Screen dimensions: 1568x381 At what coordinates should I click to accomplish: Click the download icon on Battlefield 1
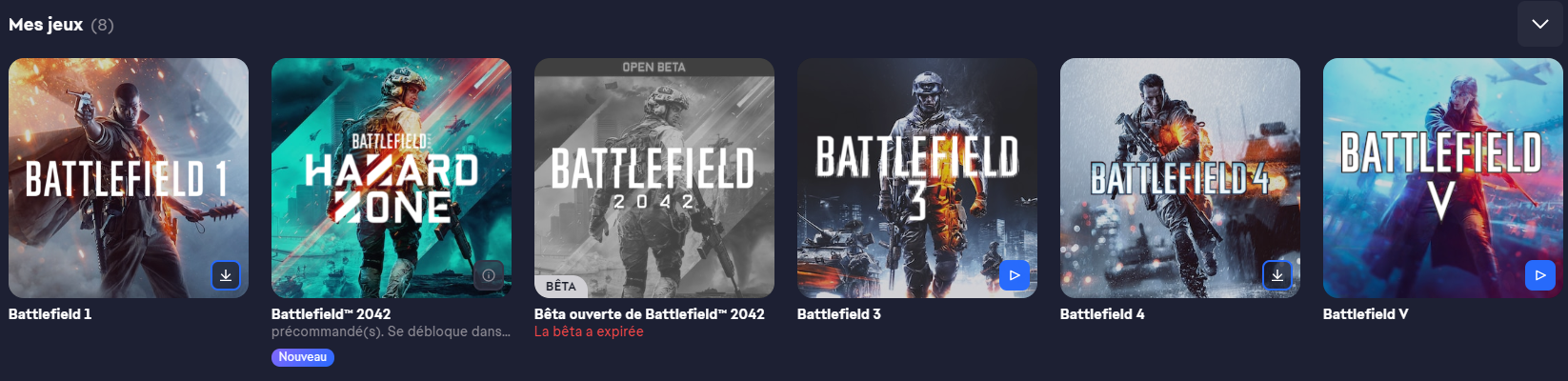pyautogui.click(x=226, y=275)
